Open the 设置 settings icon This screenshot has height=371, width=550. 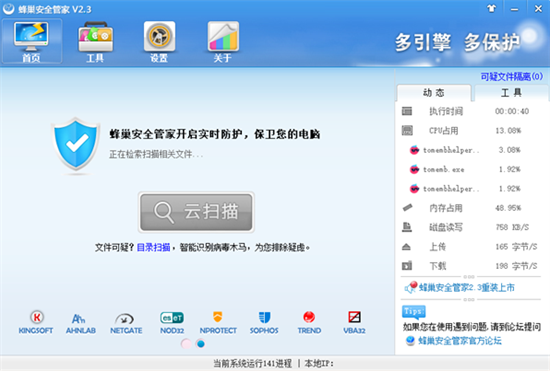159,41
